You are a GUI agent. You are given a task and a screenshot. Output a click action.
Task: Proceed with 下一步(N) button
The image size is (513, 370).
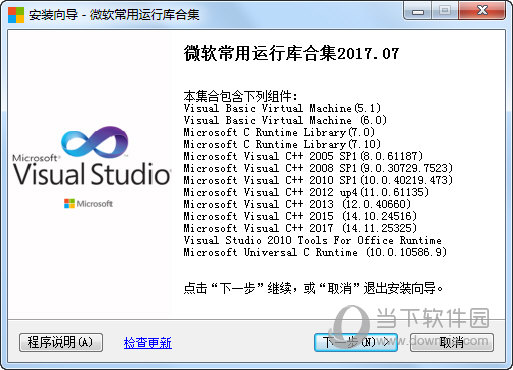[356, 342]
